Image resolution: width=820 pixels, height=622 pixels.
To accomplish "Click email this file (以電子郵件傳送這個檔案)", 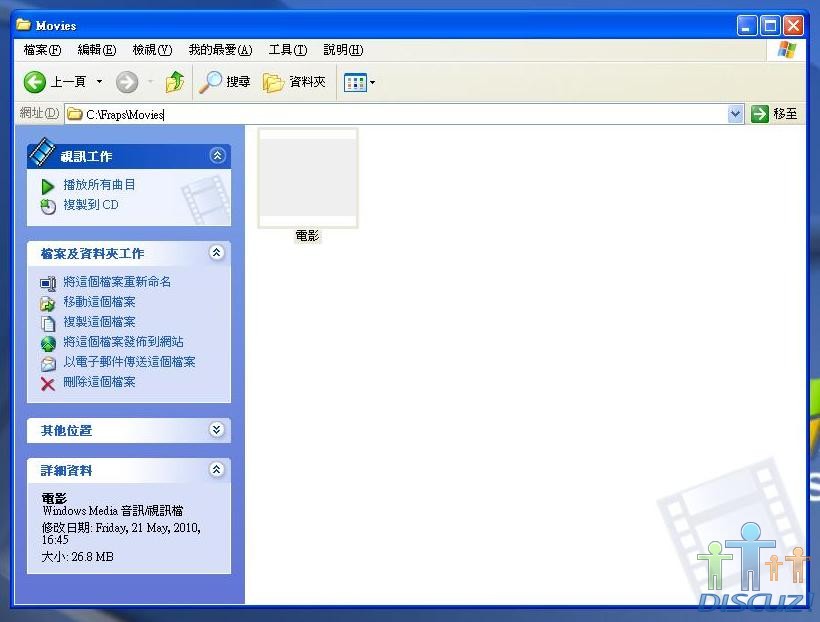I will coord(129,362).
